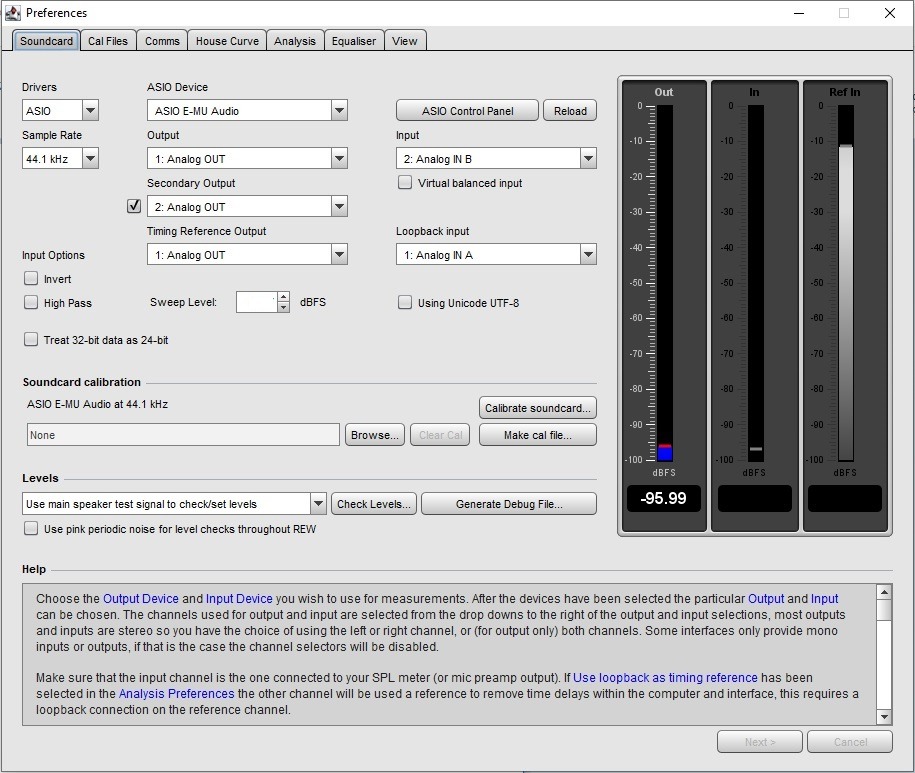Click the Check Levels button
Viewport: 915px width, 773px height.
[x=374, y=503]
